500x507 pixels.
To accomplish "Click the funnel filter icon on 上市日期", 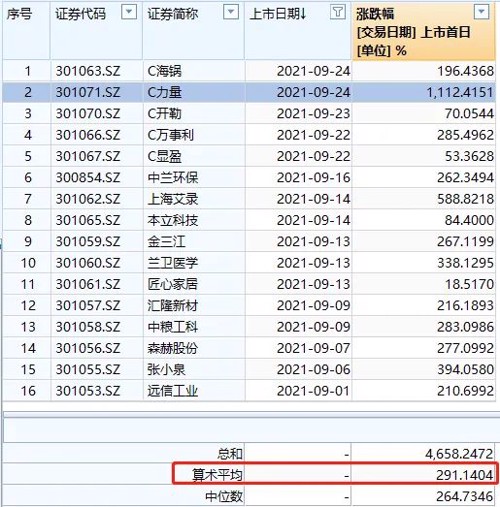I will point(338,12).
